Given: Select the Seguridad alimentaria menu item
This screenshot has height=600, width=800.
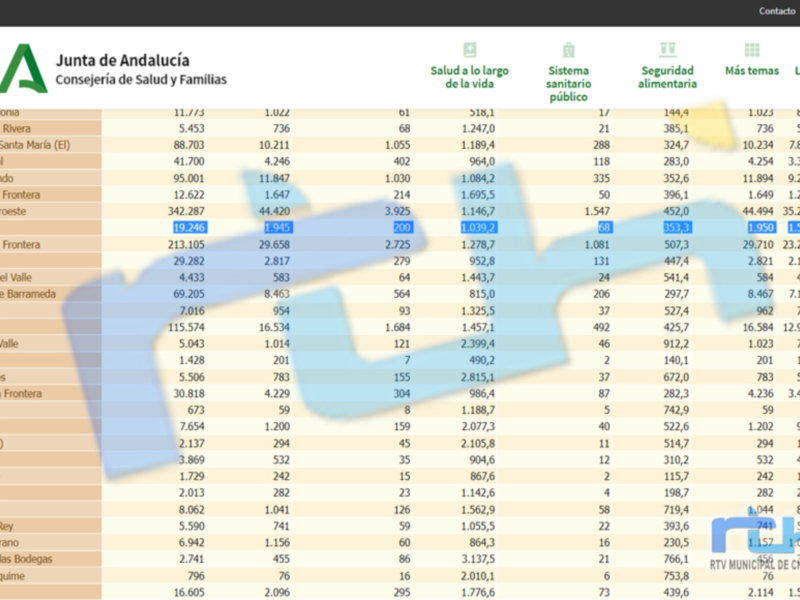Looking at the screenshot, I should pos(667,76).
